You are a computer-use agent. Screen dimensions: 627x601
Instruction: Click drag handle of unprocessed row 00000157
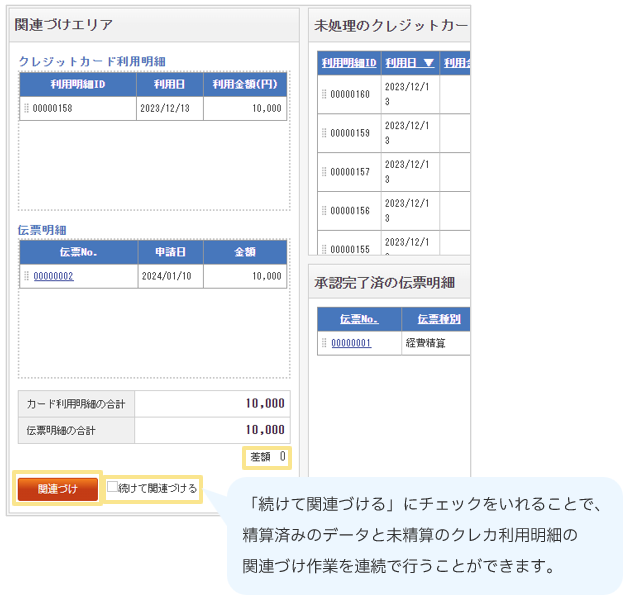(x=324, y=172)
